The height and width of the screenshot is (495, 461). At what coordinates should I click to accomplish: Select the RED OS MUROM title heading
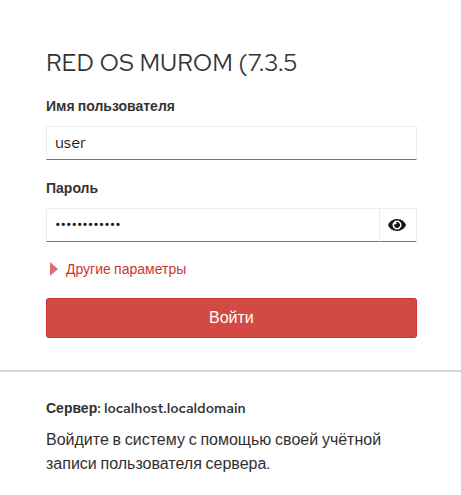click(171, 63)
